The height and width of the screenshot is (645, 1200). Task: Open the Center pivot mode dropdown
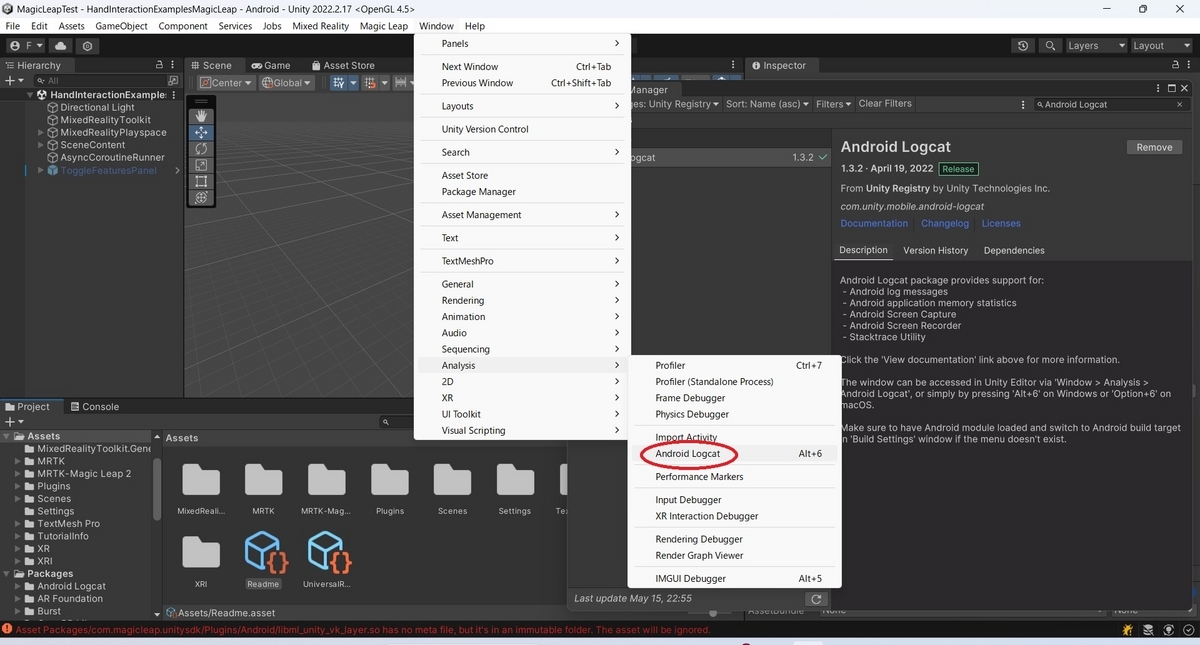click(x=226, y=83)
